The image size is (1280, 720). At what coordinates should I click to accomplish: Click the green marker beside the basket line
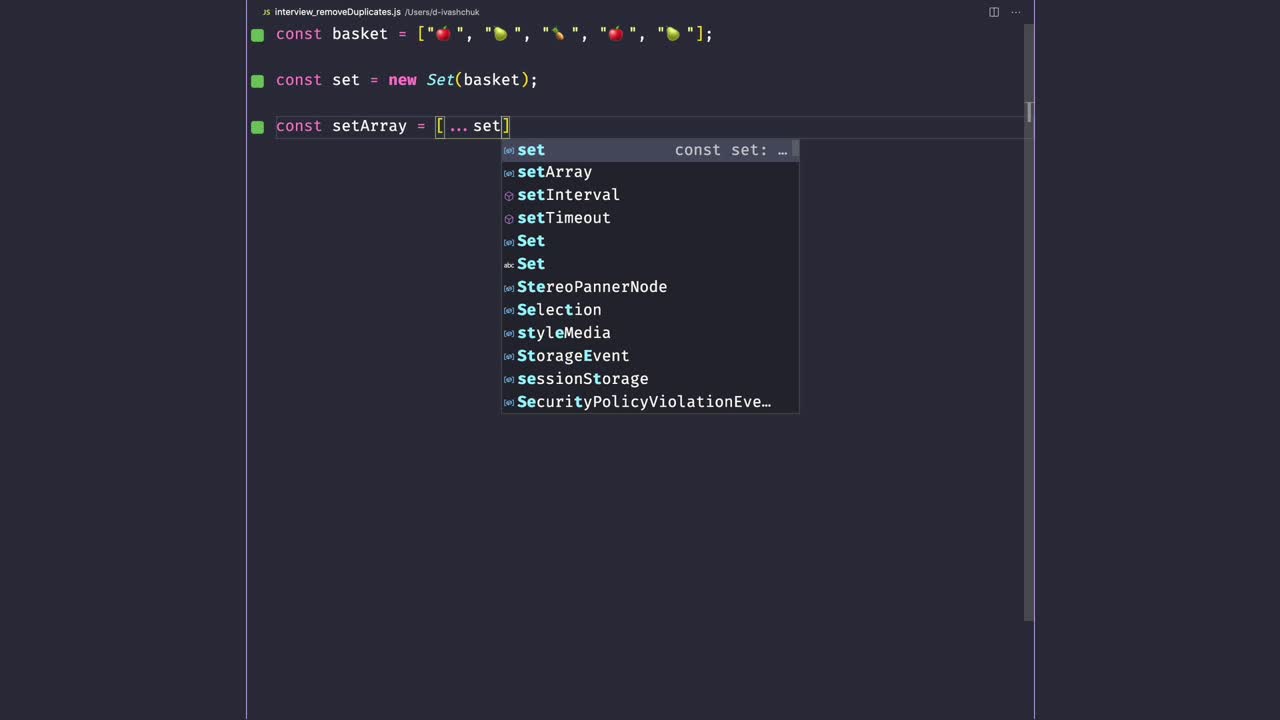point(257,35)
